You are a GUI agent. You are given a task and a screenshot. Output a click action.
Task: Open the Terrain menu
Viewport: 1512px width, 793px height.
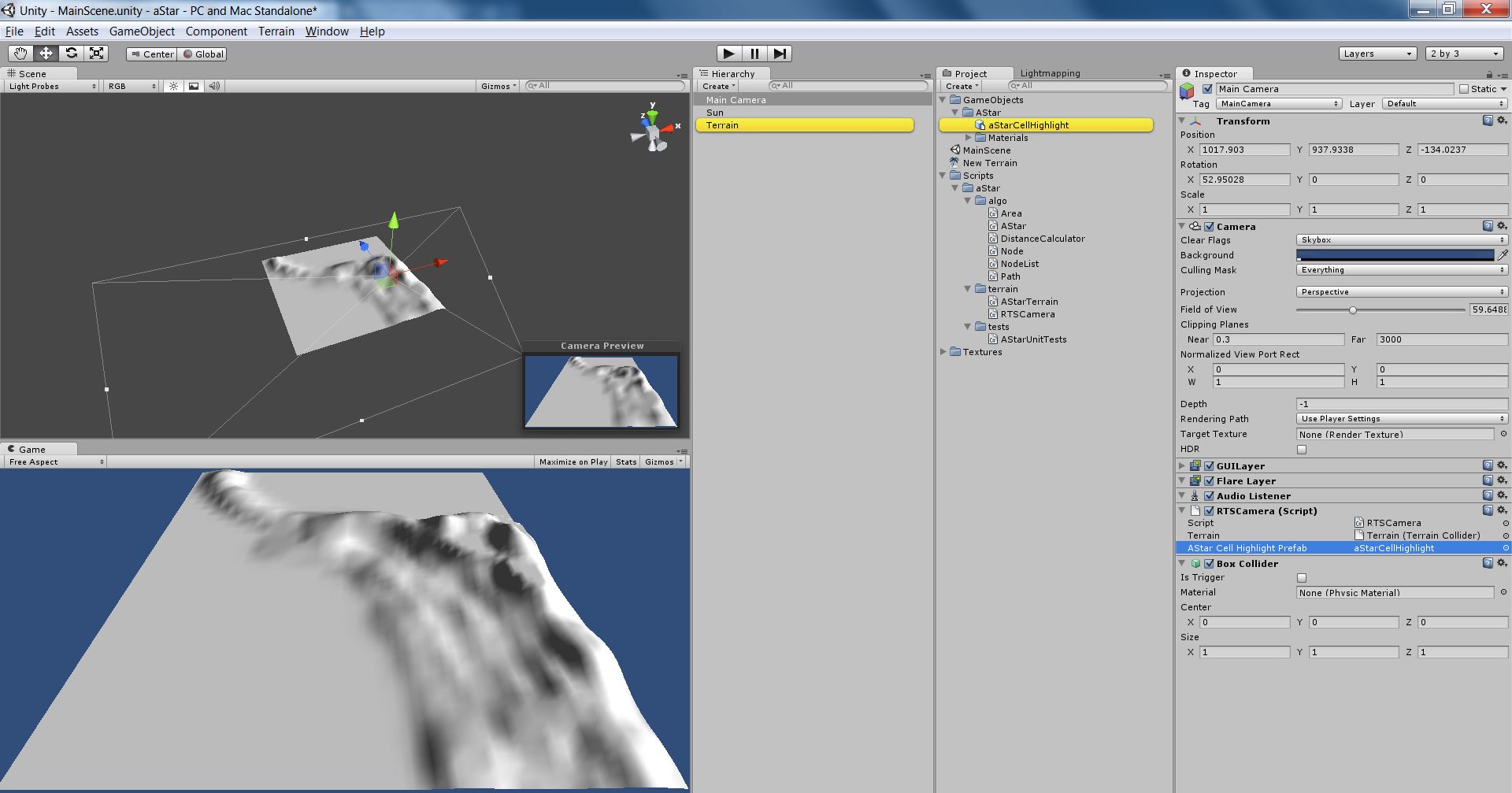pyautogui.click(x=276, y=31)
